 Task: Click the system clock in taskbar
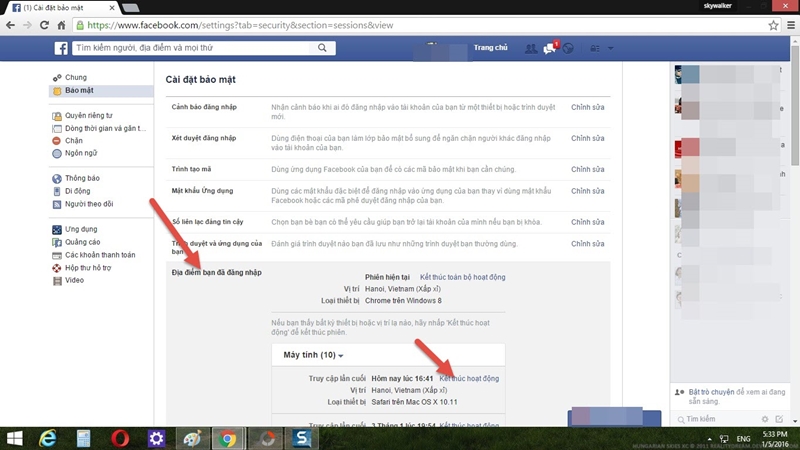click(x=774, y=439)
